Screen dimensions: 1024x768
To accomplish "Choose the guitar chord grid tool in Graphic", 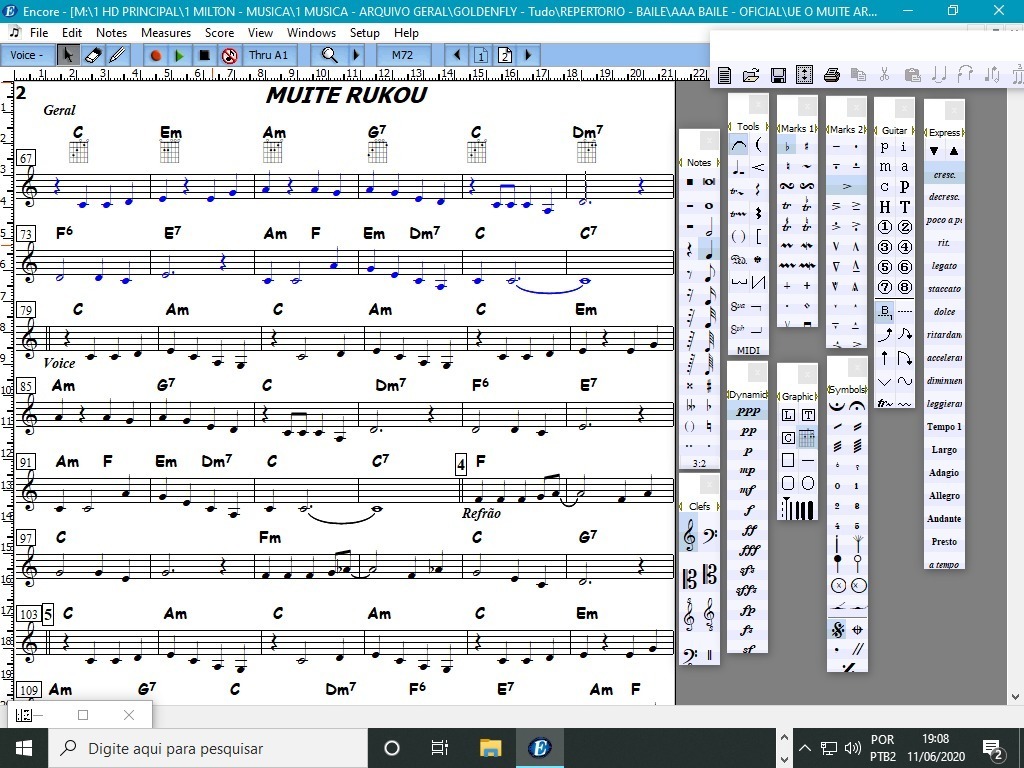I will 808,438.
